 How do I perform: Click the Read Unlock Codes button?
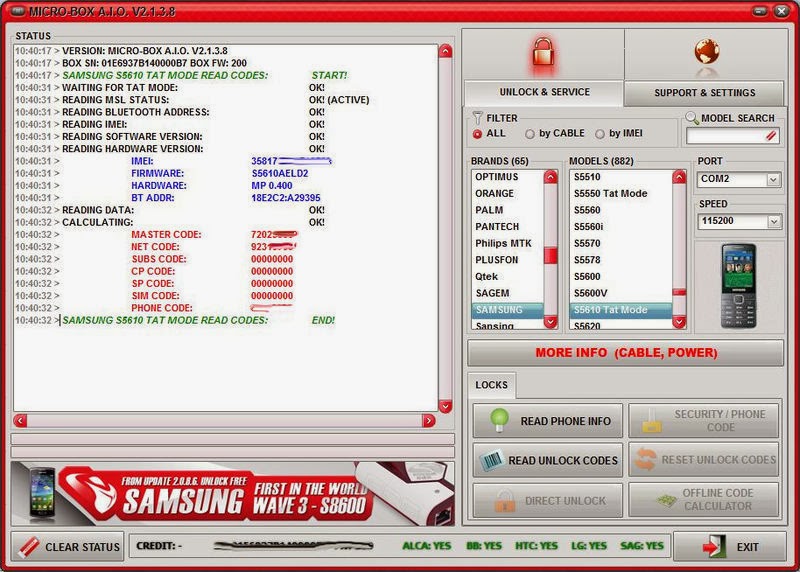tap(548, 460)
